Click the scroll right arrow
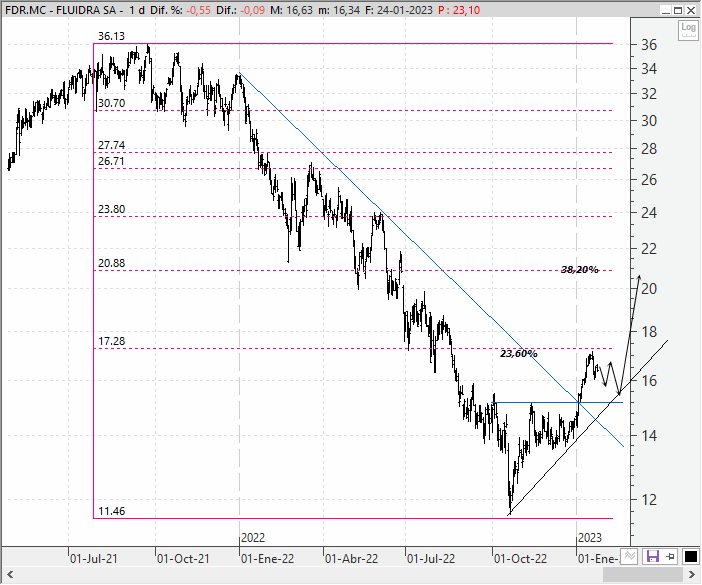The height and width of the screenshot is (585, 702). tap(691, 574)
